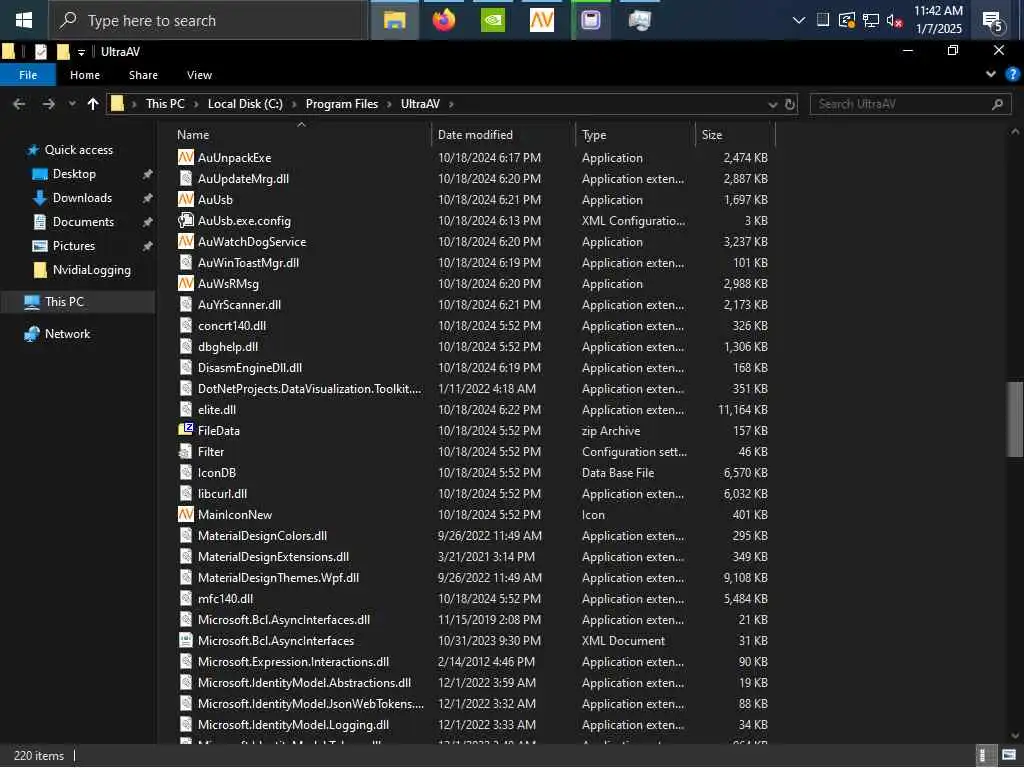Open the NVIDIA app on taskbar

(x=493, y=20)
